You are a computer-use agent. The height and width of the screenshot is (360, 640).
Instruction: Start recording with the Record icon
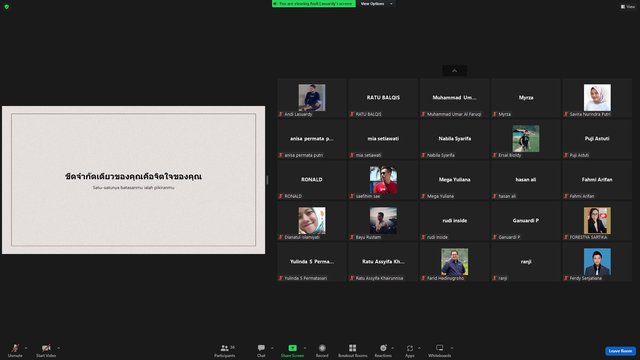322,348
